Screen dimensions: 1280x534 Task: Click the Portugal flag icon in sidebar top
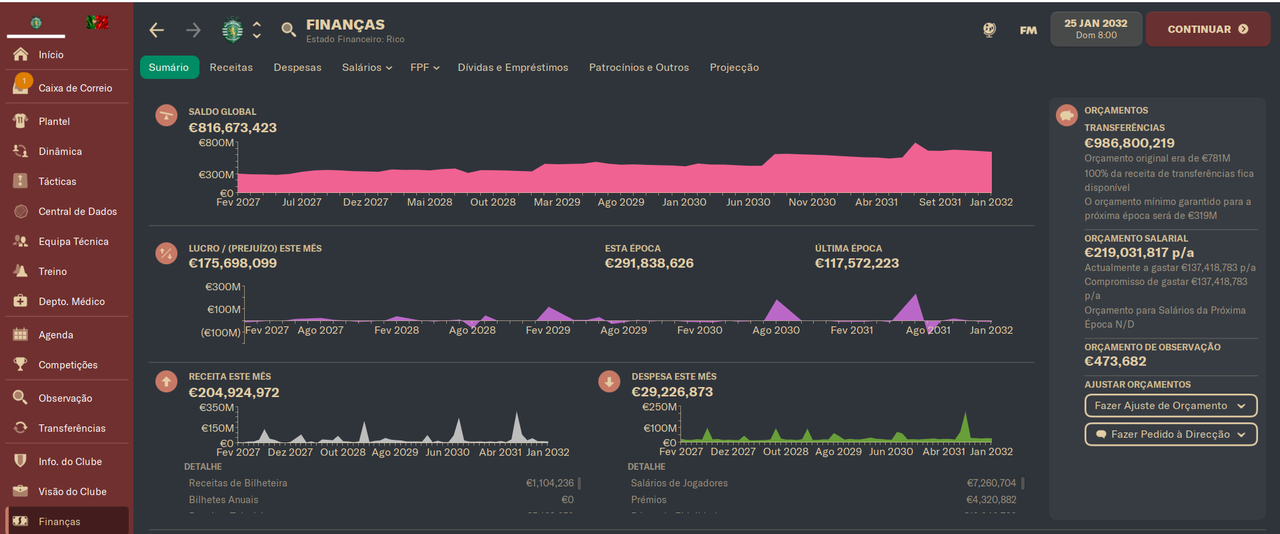point(97,22)
